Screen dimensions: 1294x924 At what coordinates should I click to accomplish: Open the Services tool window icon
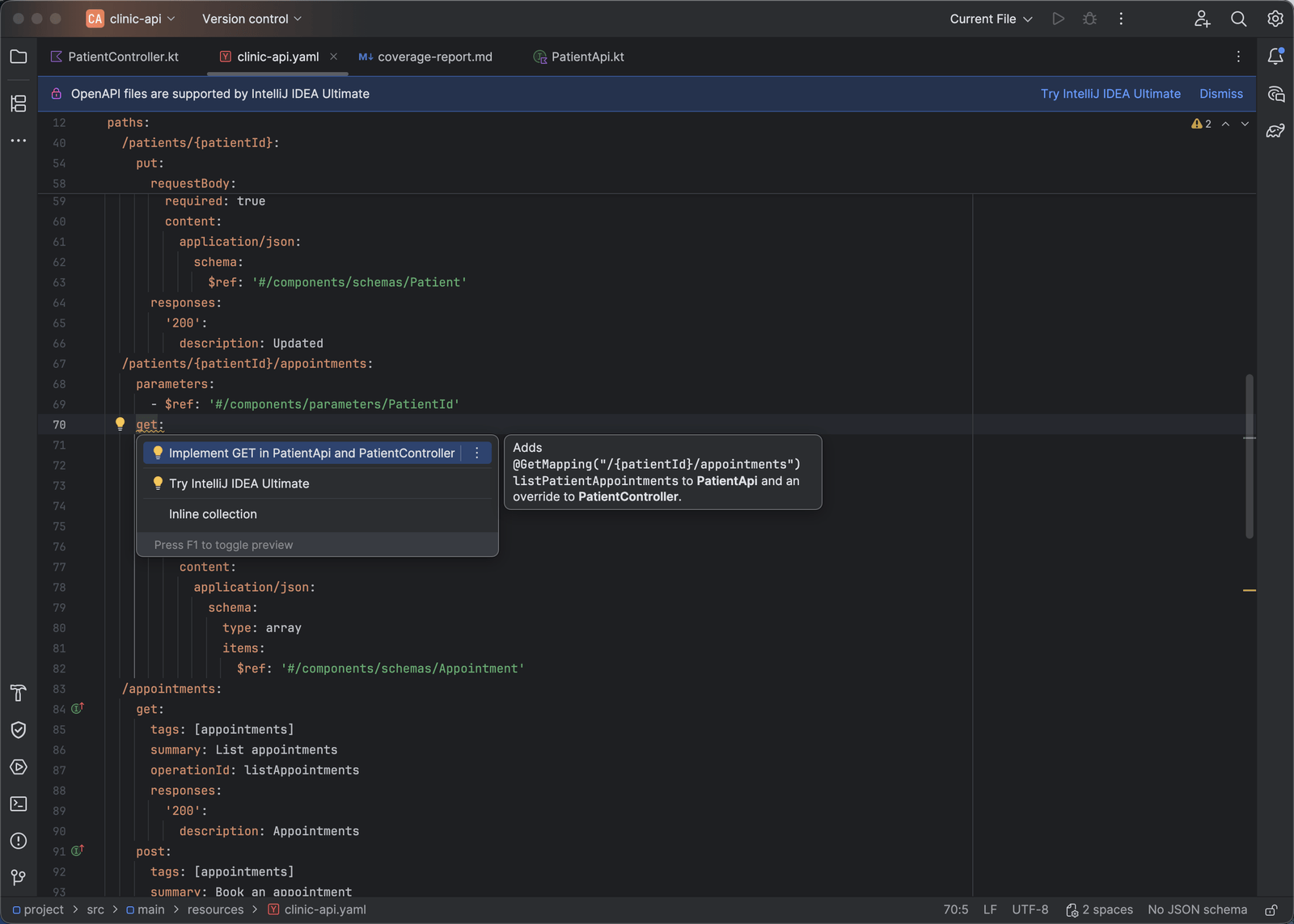(x=19, y=767)
